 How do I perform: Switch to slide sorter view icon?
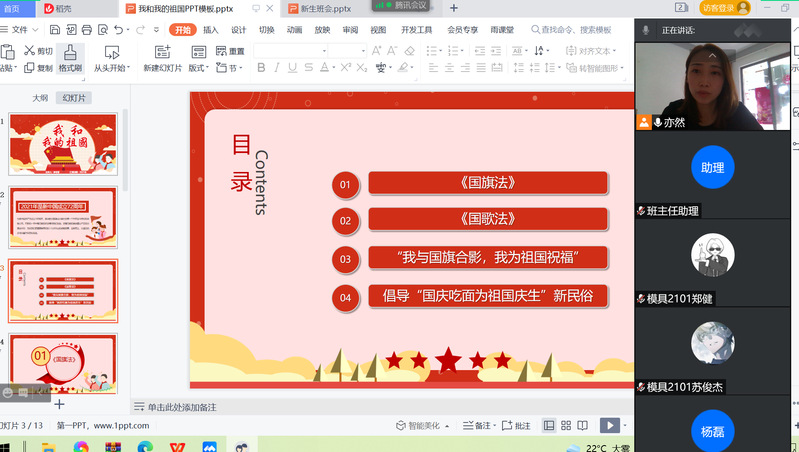[566, 426]
